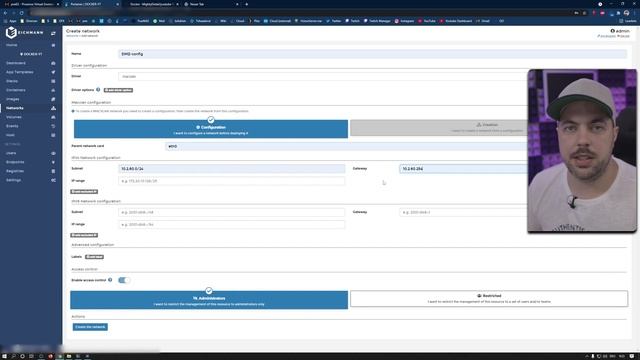The height and width of the screenshot is (360, 640).
Task: Click the Registries database icon
Action: point(53,171)
